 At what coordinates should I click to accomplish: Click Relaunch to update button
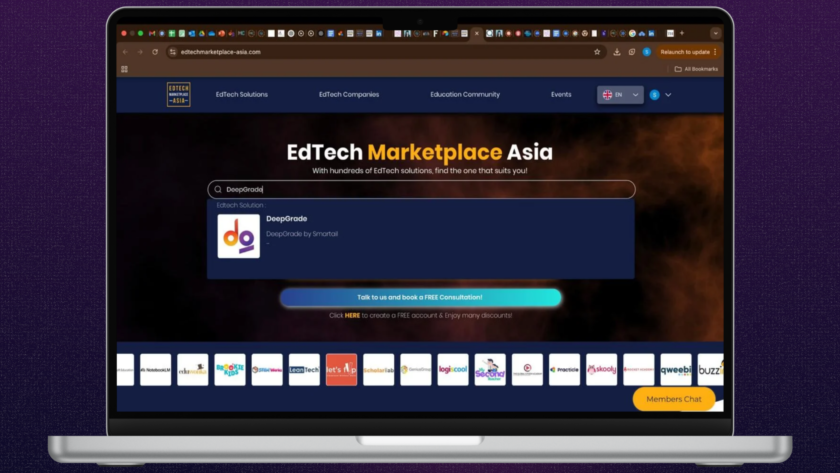685,52
